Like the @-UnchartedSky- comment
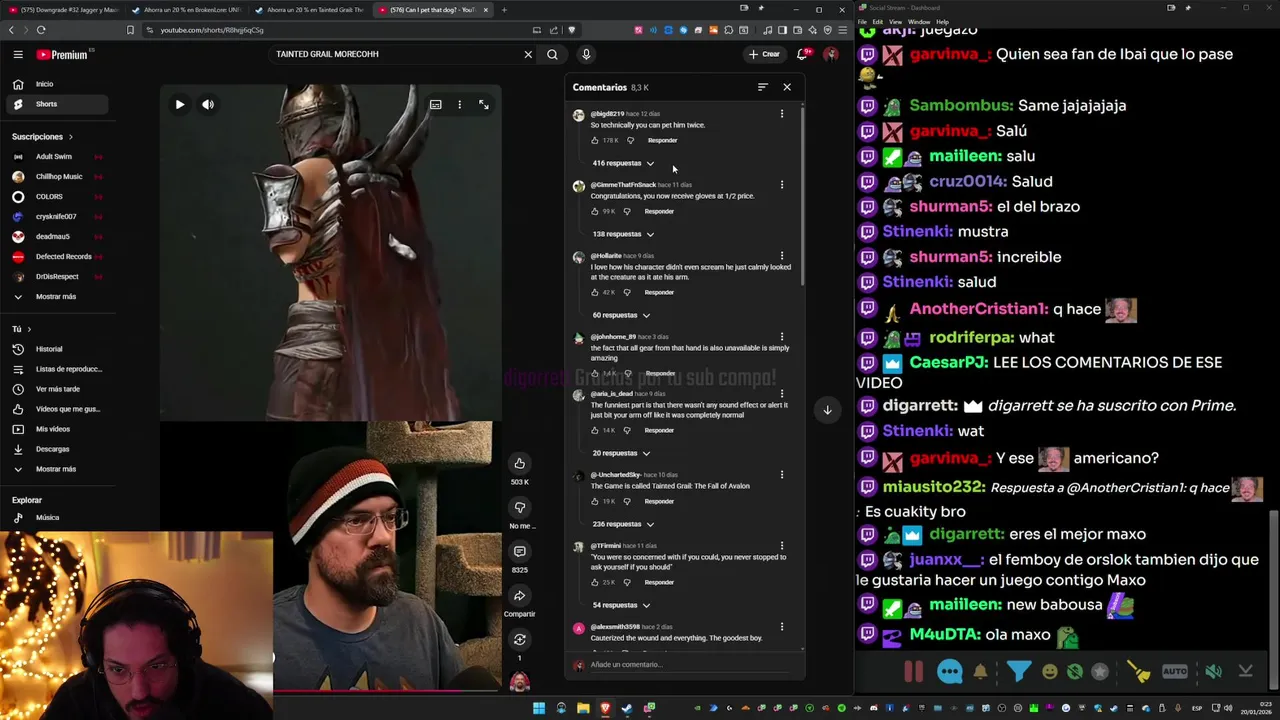Viewport: 1280px width, 720px height. [x=595, y=501]
